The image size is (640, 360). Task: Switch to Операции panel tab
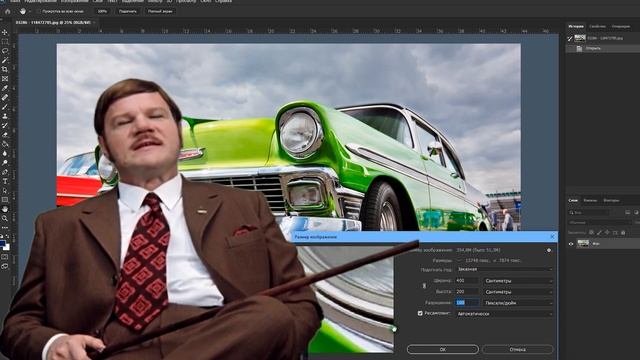(x=621, y=26)
